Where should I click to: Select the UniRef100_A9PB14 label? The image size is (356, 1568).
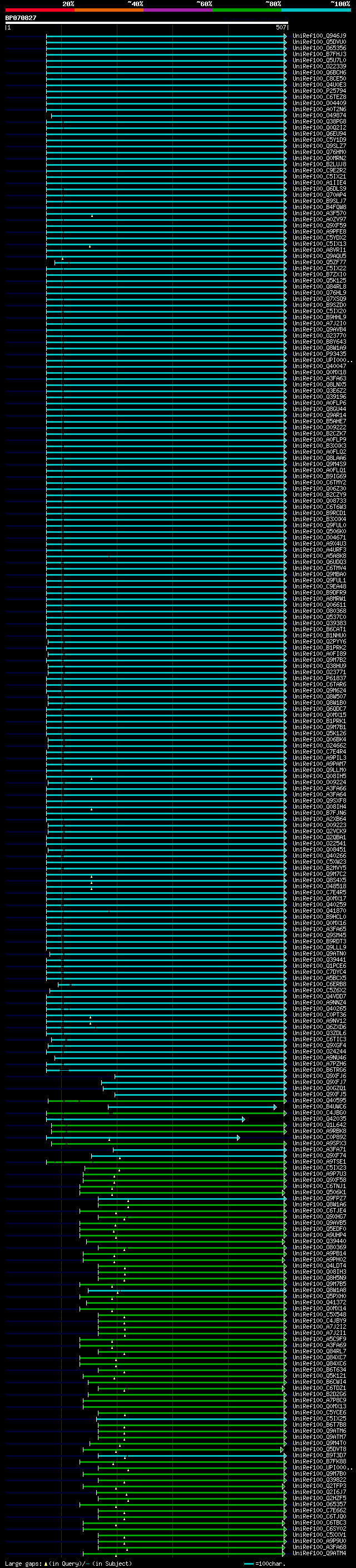pos(319,1253)
